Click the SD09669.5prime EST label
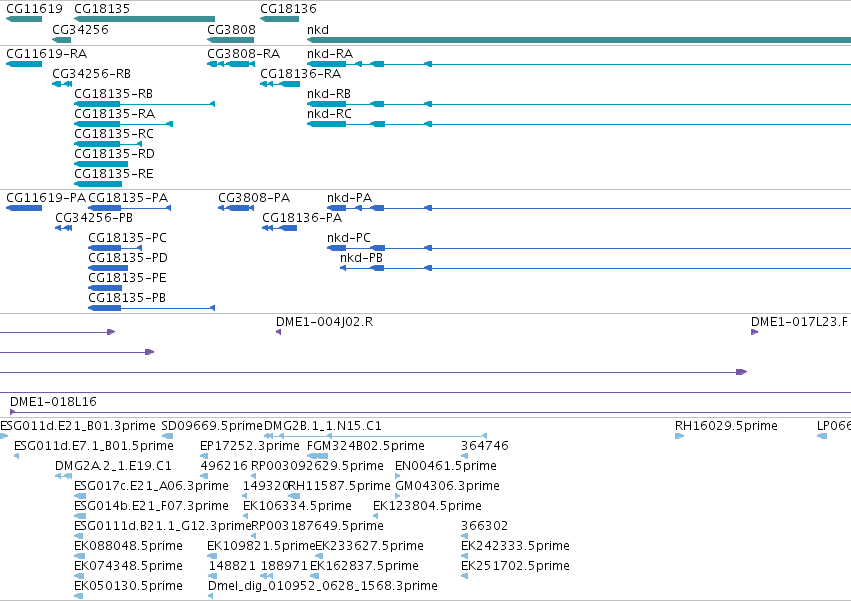The image size is (851, 601). point(212,426)
